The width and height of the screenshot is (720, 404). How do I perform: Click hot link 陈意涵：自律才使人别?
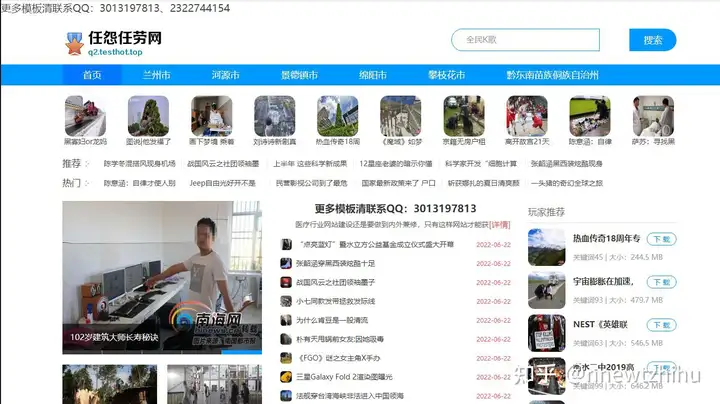coord(140,183)
